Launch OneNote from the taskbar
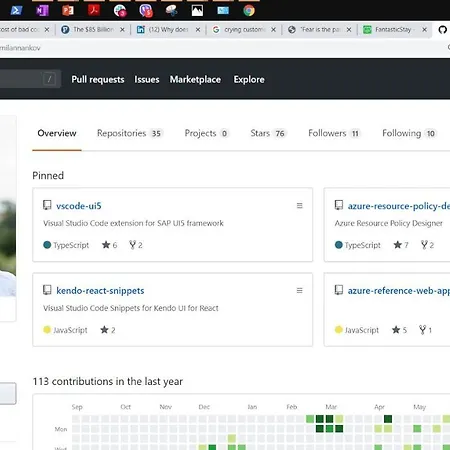The image size is (450, 450). point(42,11)
